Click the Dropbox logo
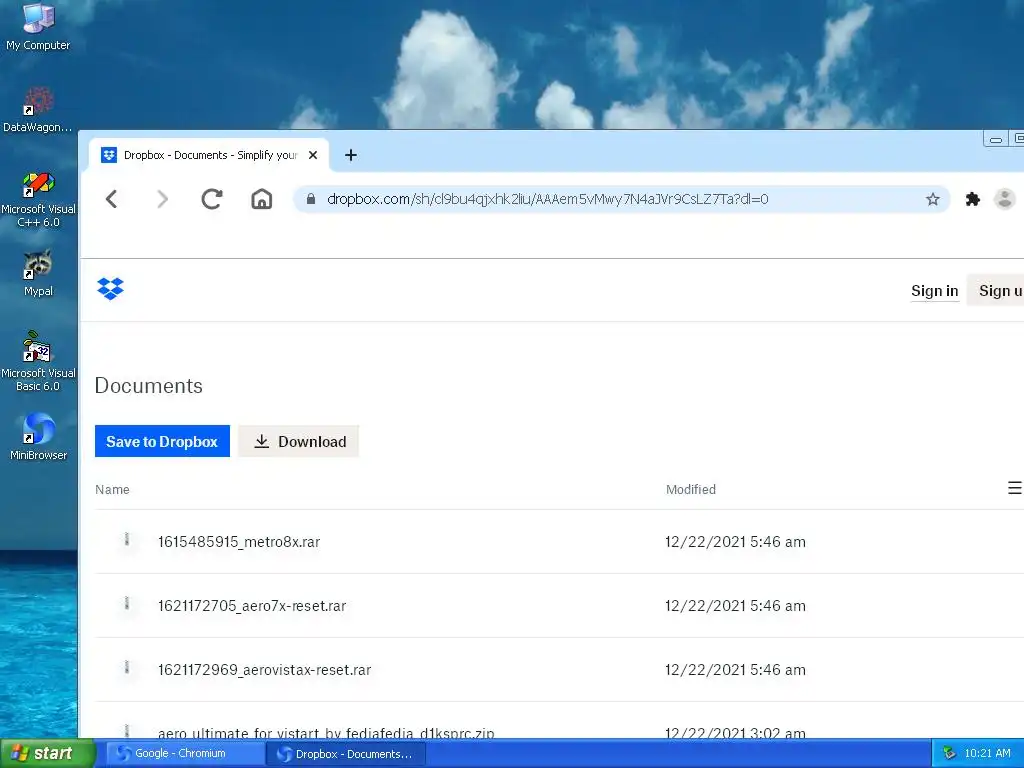This screenshot has width=1024, height=768. click(110, 288)
